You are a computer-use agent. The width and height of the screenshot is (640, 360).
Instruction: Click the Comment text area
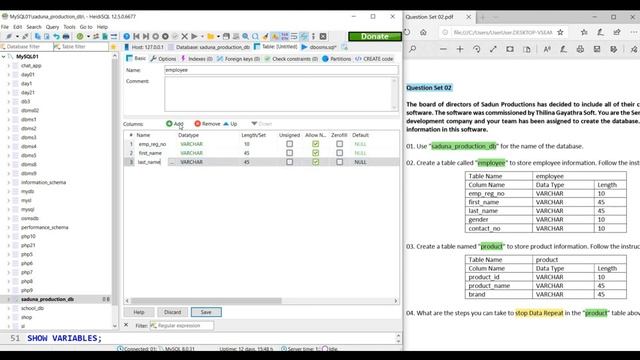278,94
